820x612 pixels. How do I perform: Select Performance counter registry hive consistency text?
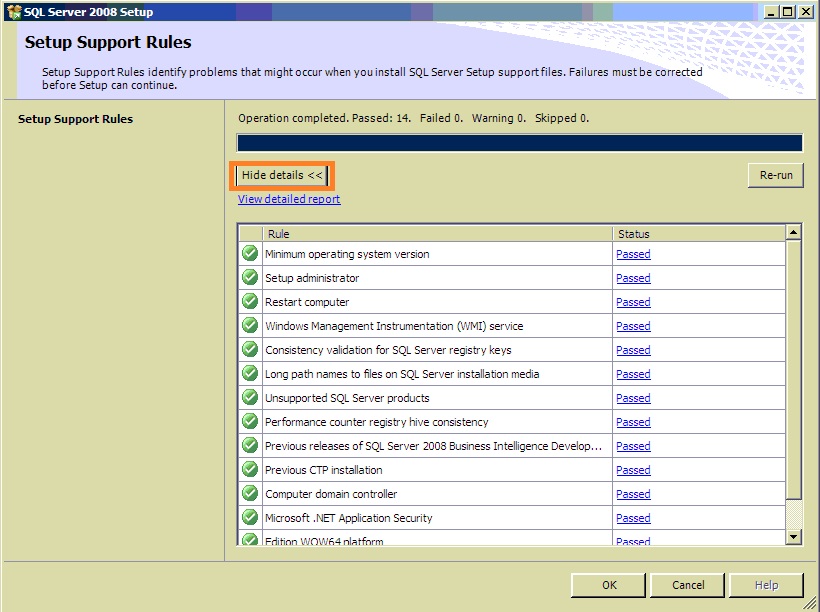click(x=377, y=423)
